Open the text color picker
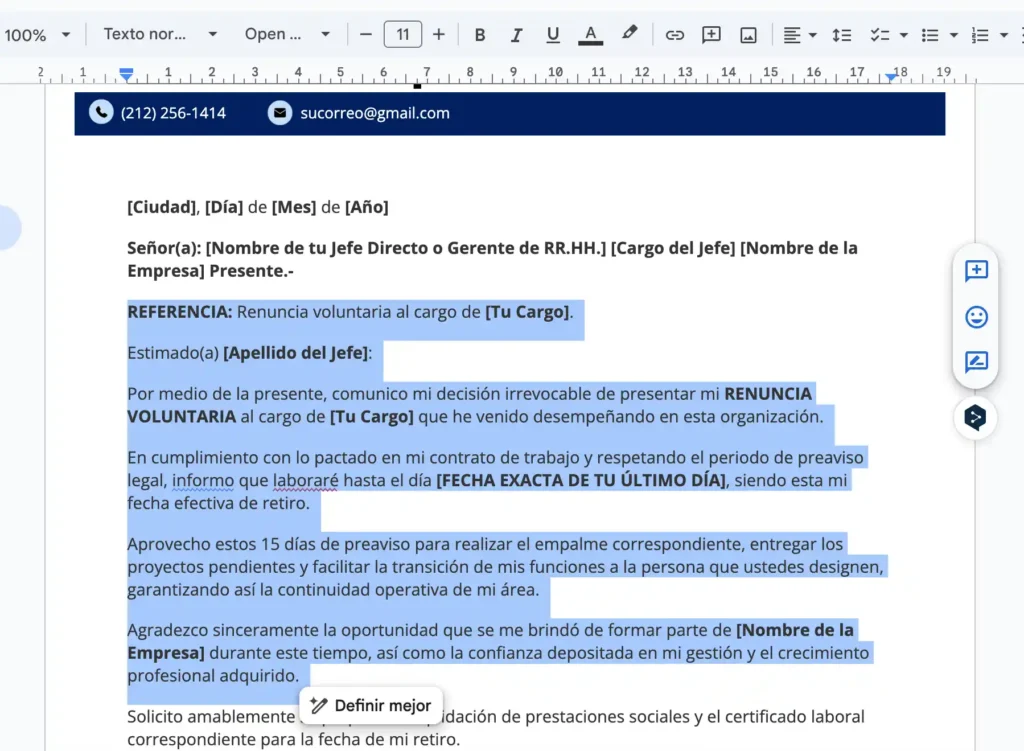Viewport: 1024px width, 751px height. tap(591, 35)
